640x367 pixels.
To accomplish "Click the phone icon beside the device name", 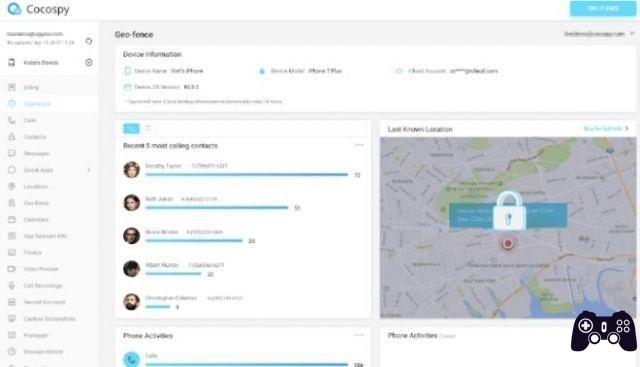I will pyautogui.click(x=12, y=62).
